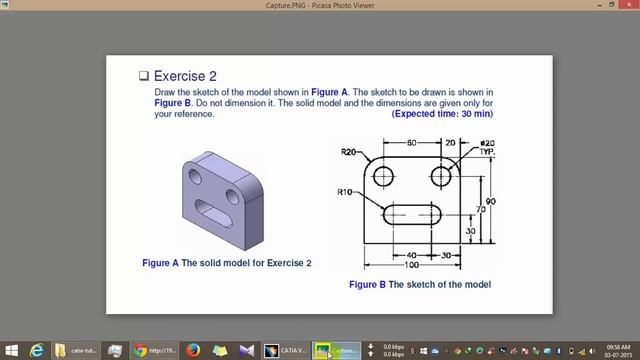The image size is (640, 360).
Task: Click the network speed meter arrows
Action: (x=371, y=350)
